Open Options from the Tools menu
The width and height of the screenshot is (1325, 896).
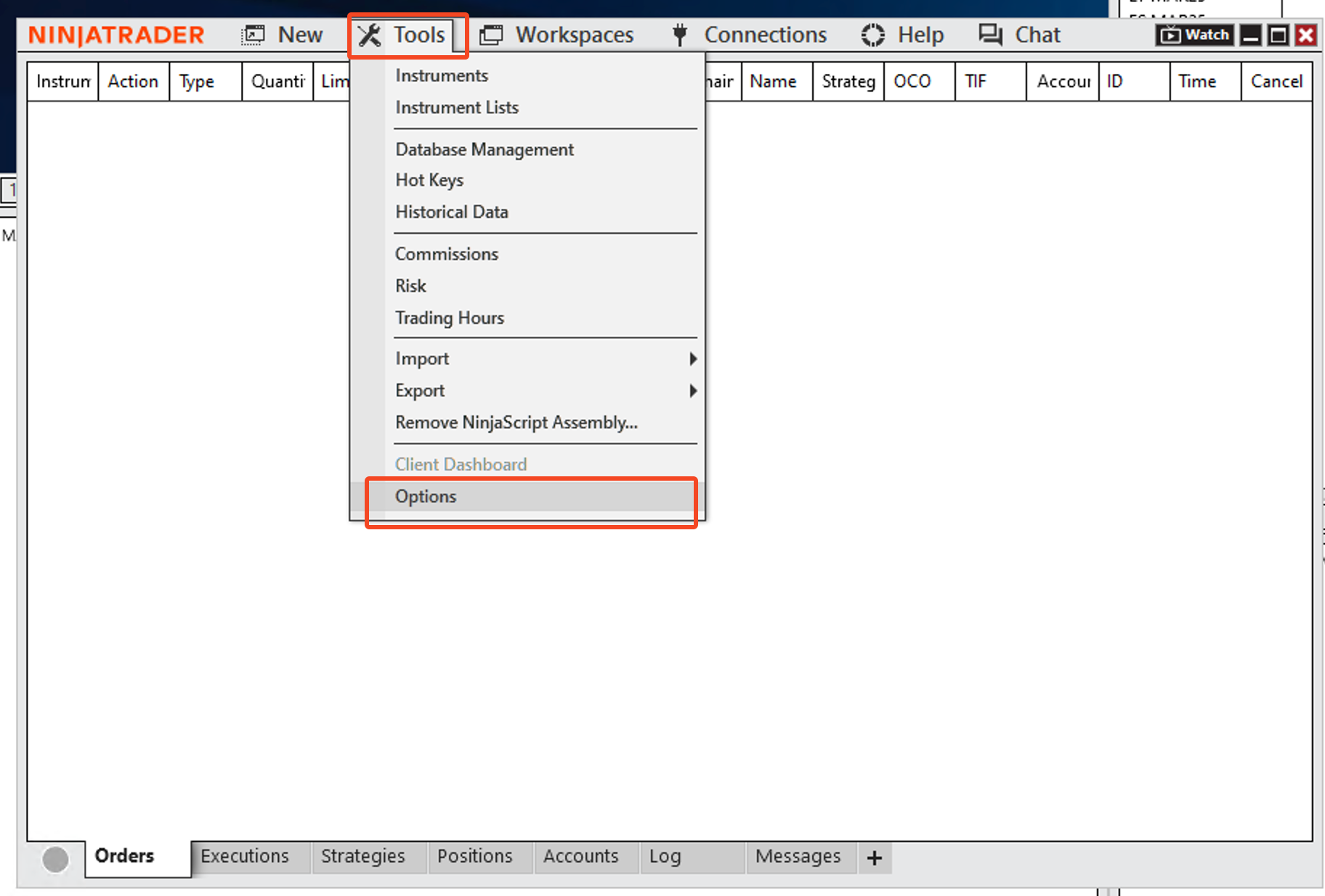tap(426, 497)
